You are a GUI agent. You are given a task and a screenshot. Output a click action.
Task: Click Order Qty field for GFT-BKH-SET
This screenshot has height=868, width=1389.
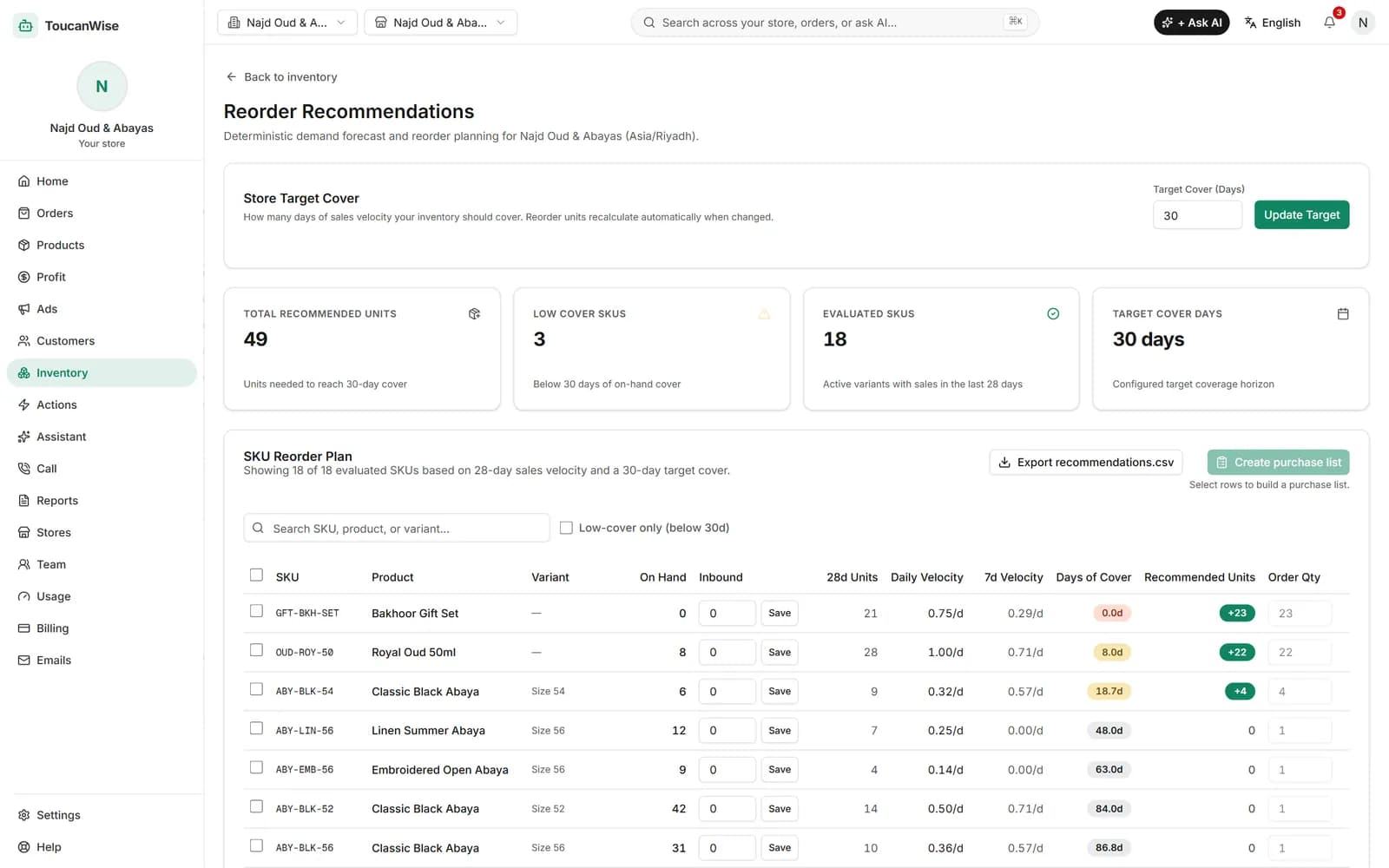point(1299,613)
